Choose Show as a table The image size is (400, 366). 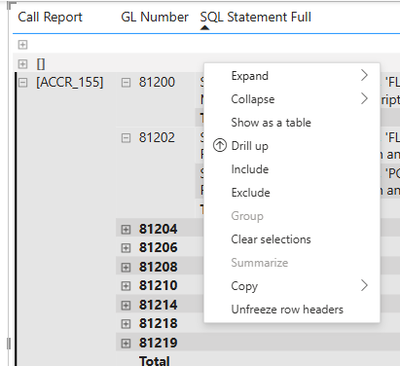point(292,123)
